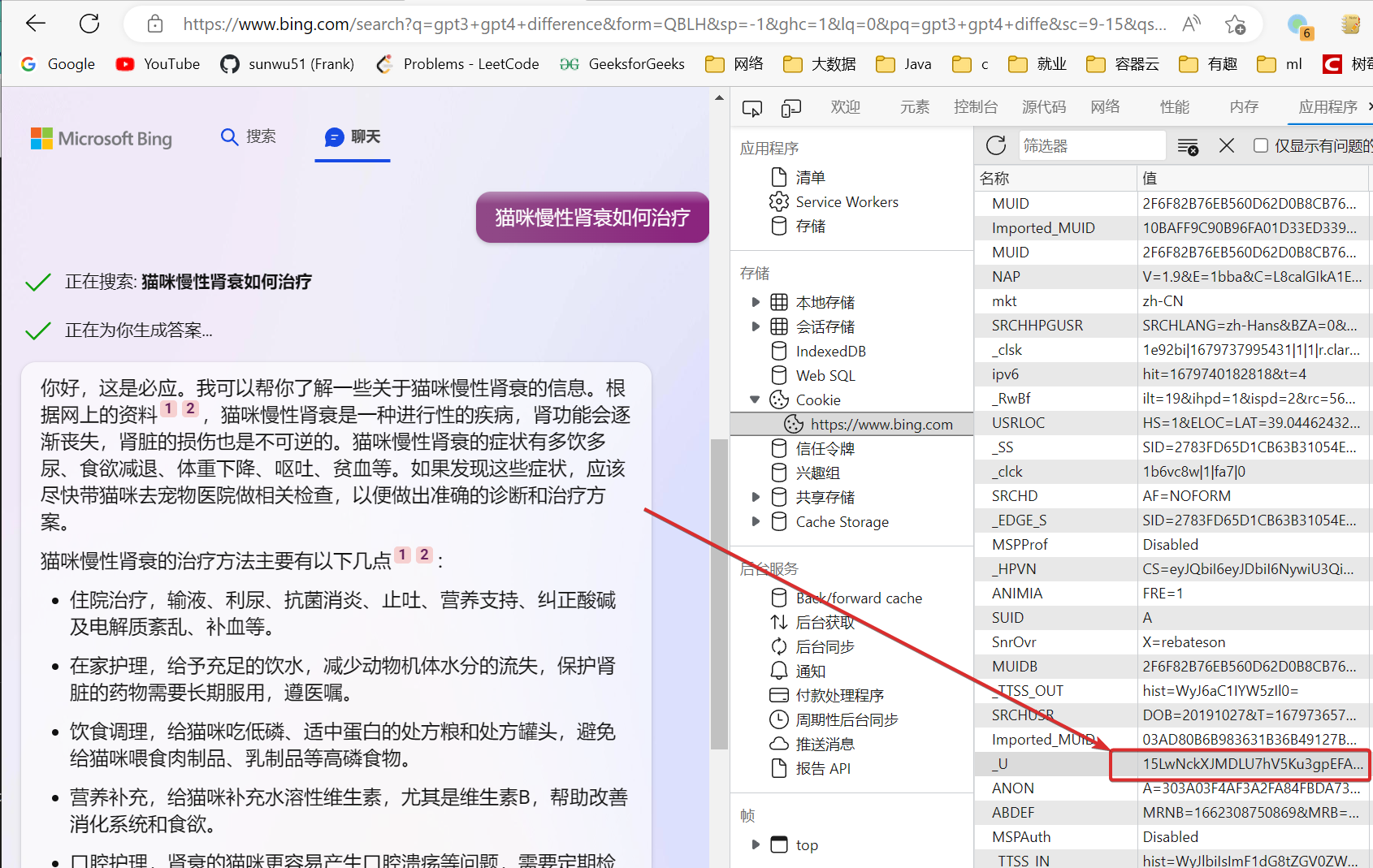Toggle device emulation icon in DevTools

(x=791, y=108)
